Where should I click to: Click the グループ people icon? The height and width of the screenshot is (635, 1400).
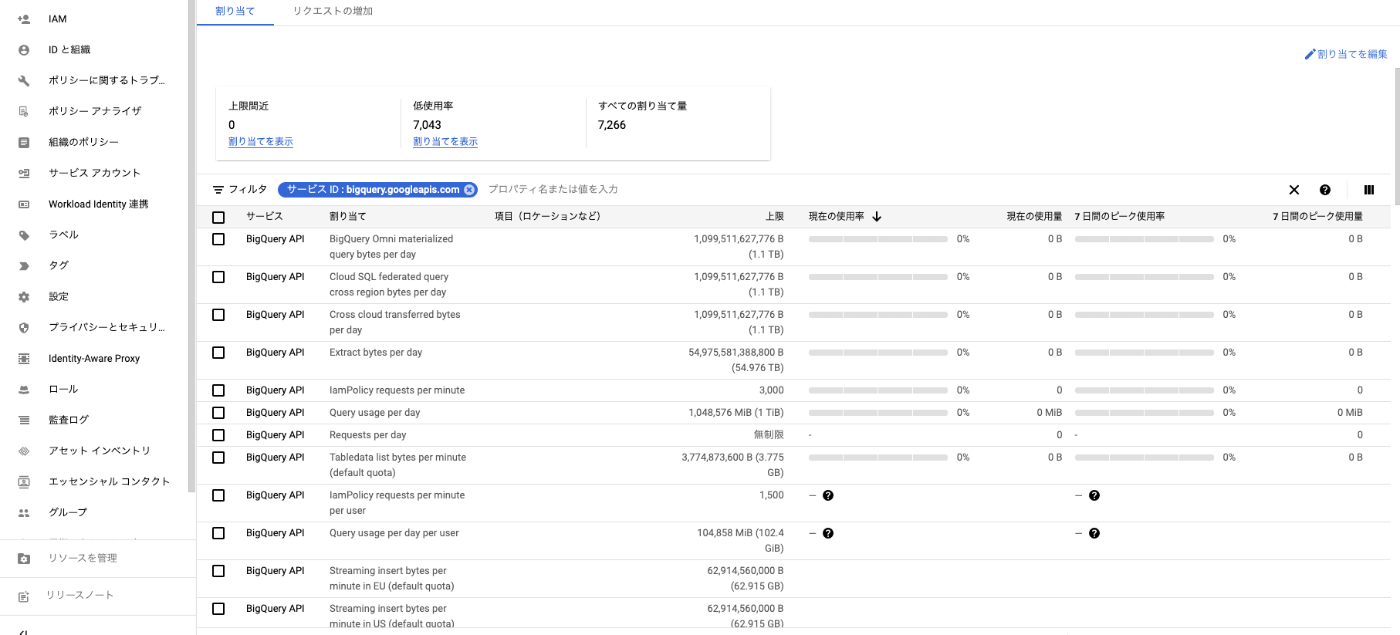pyautogui.click(x=24, y=512)
